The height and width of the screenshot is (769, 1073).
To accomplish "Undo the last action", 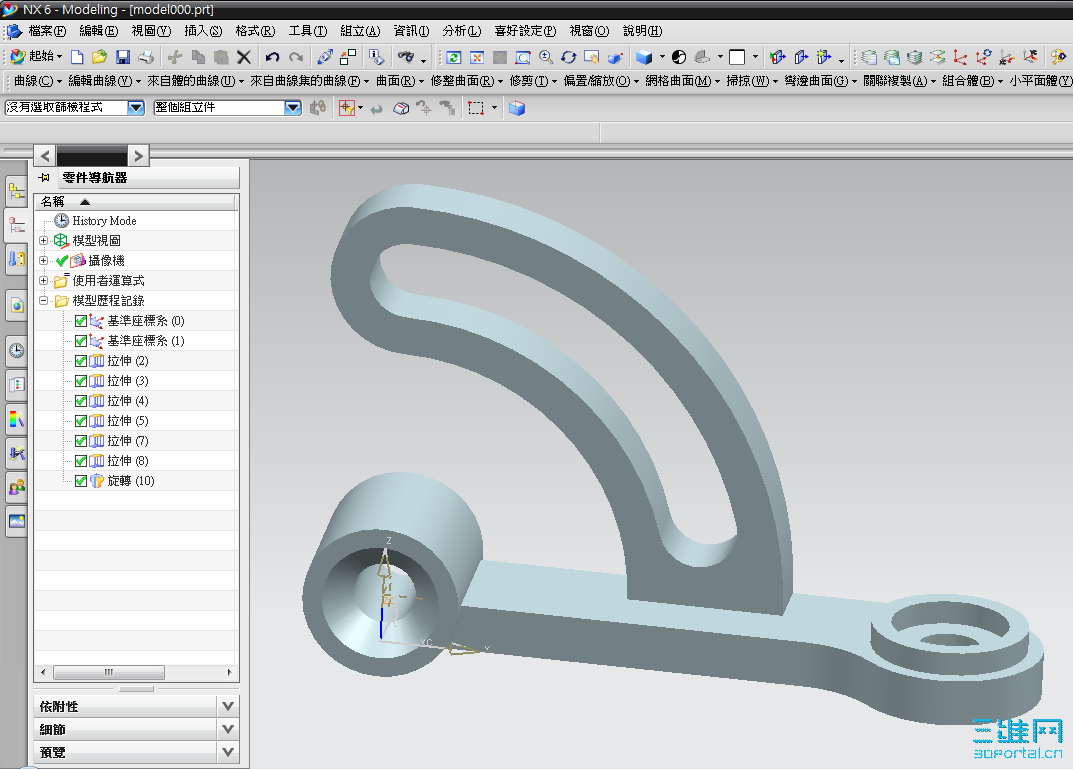I will 272,57.
